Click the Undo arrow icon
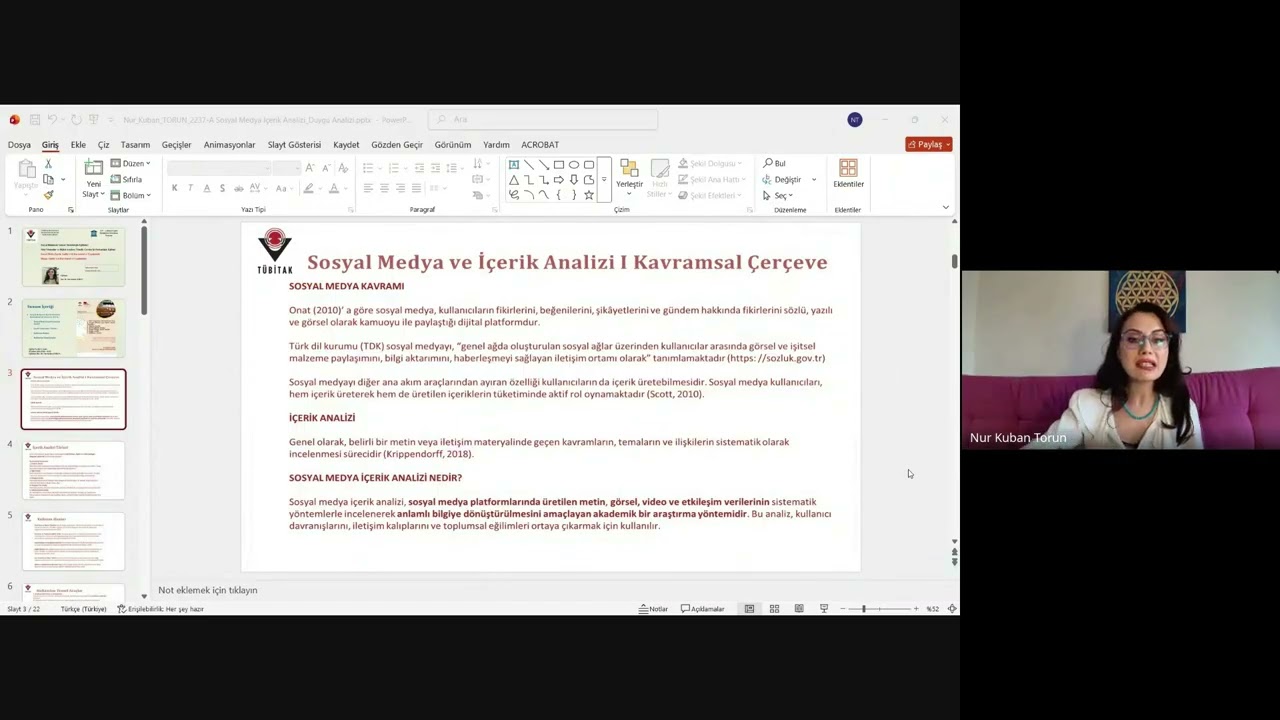Screen dimensions: 1280x720 coord(52,120)
